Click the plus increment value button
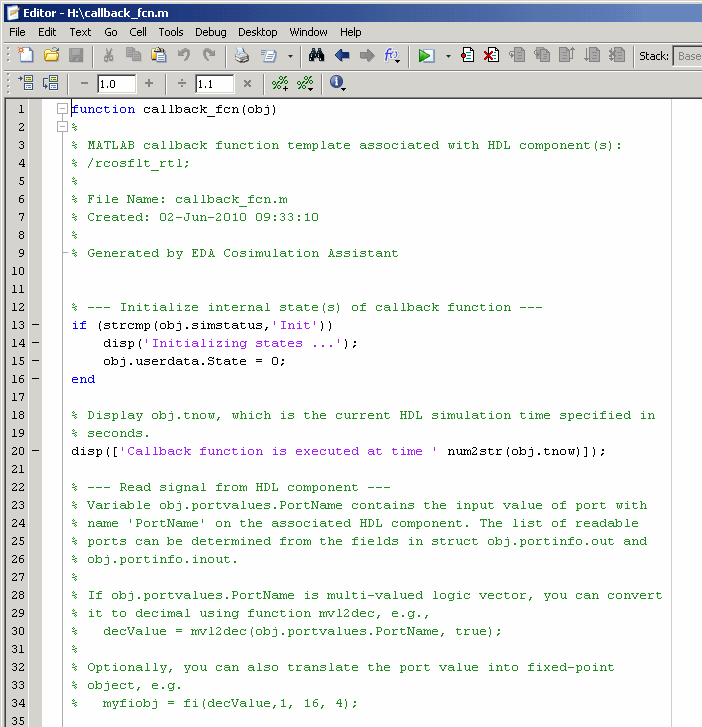The image size is (702, 727). (149, 83)
